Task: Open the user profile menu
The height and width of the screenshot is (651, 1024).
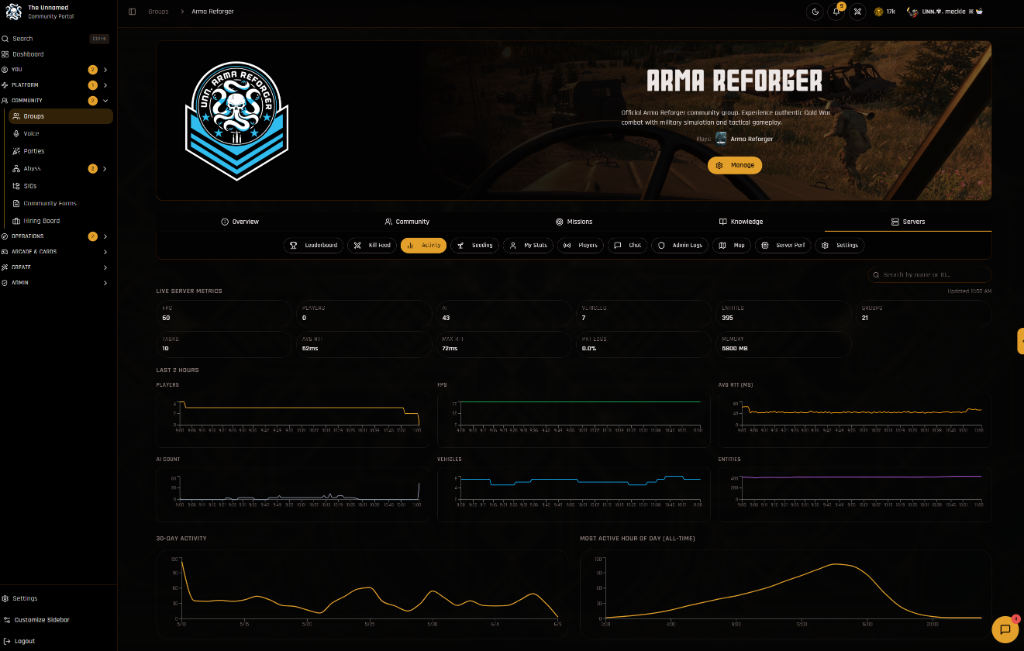Action: (x=945, y=12)
